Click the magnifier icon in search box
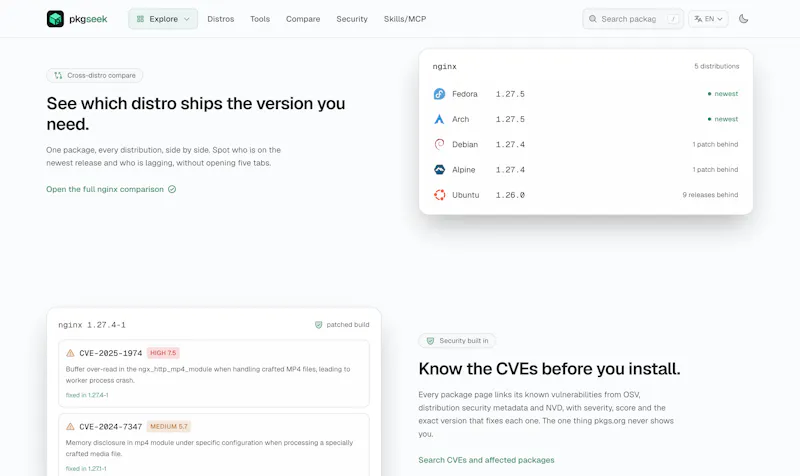Image resolution: width=800 pixels, height=476 pixels. [592, 19]
